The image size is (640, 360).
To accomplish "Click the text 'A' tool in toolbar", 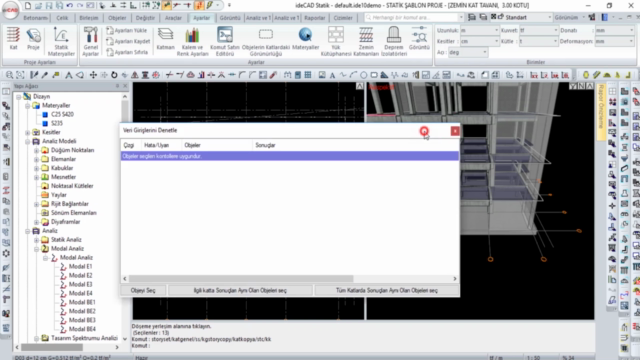I will click(x=332, y=75).
